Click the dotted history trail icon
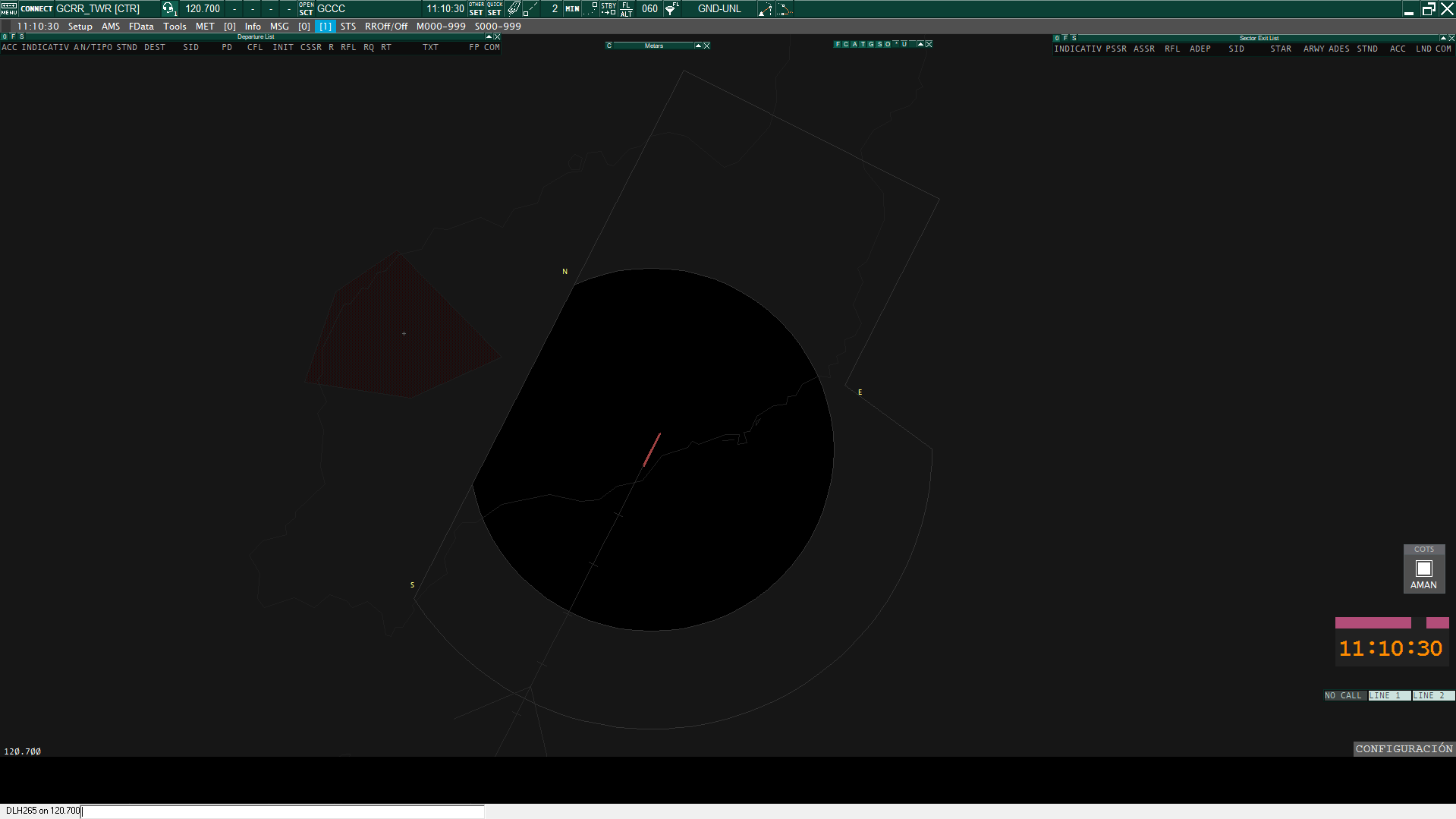Screen dimensions: 1456x819 pyautogui.click(x=590, y=9)
